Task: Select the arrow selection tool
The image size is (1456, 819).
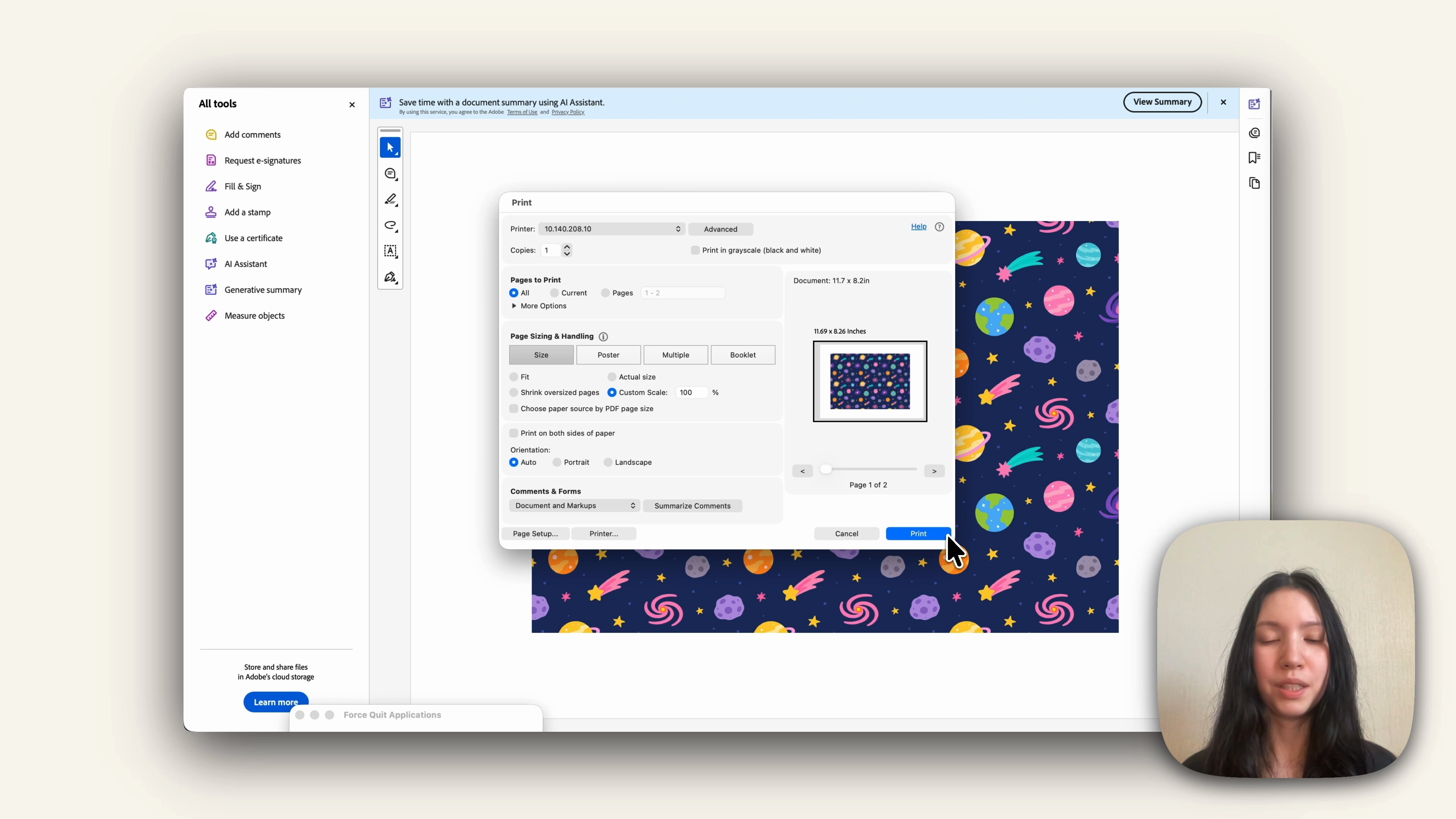Action: (390, 147)
